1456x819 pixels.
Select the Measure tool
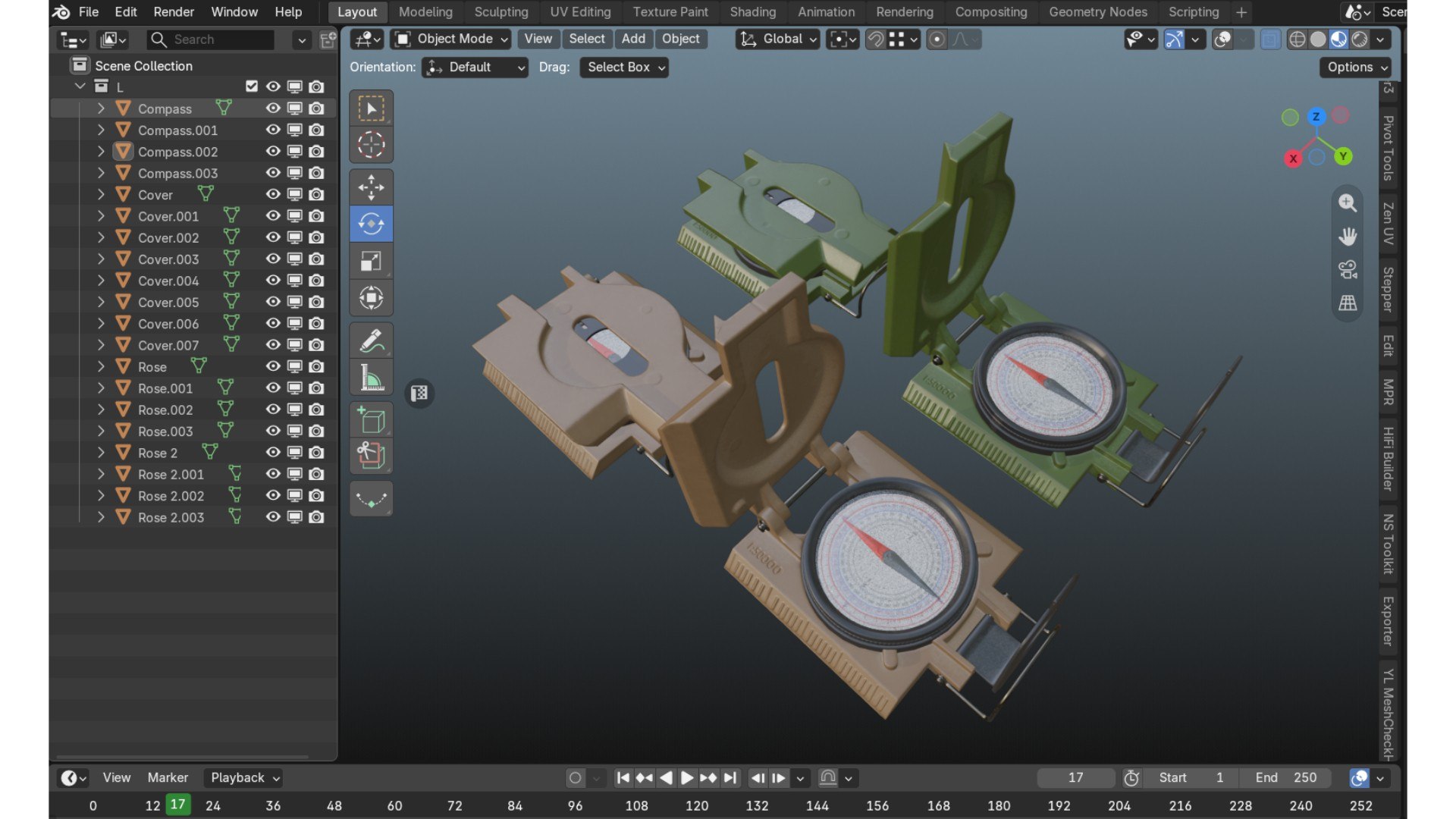pyautogui.click(x=371, y=377)
